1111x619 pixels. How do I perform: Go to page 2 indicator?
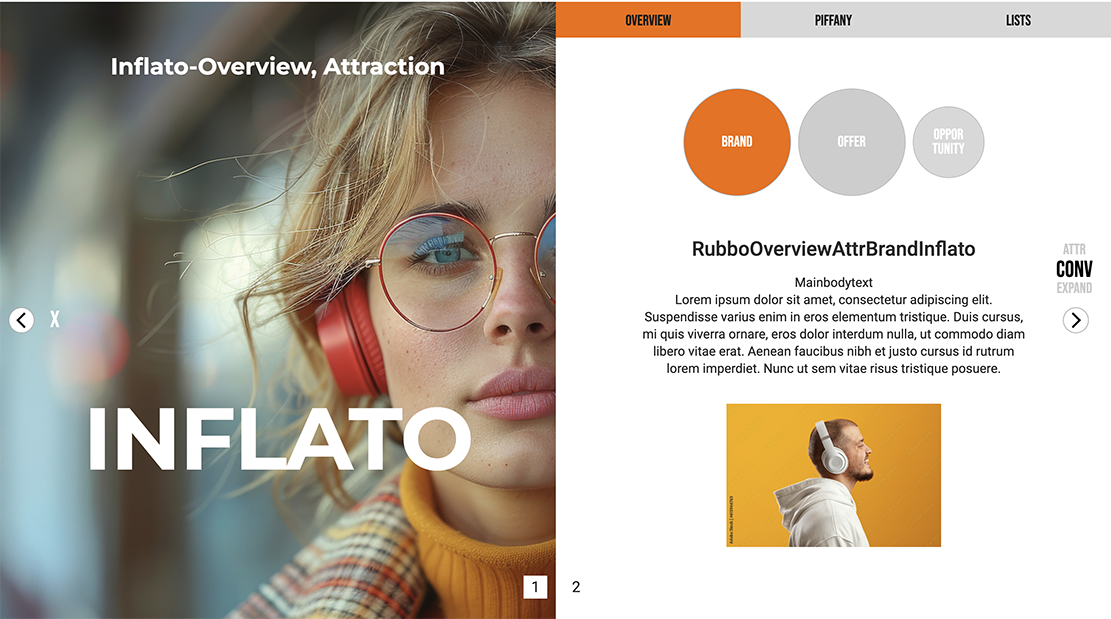point(576,586)
